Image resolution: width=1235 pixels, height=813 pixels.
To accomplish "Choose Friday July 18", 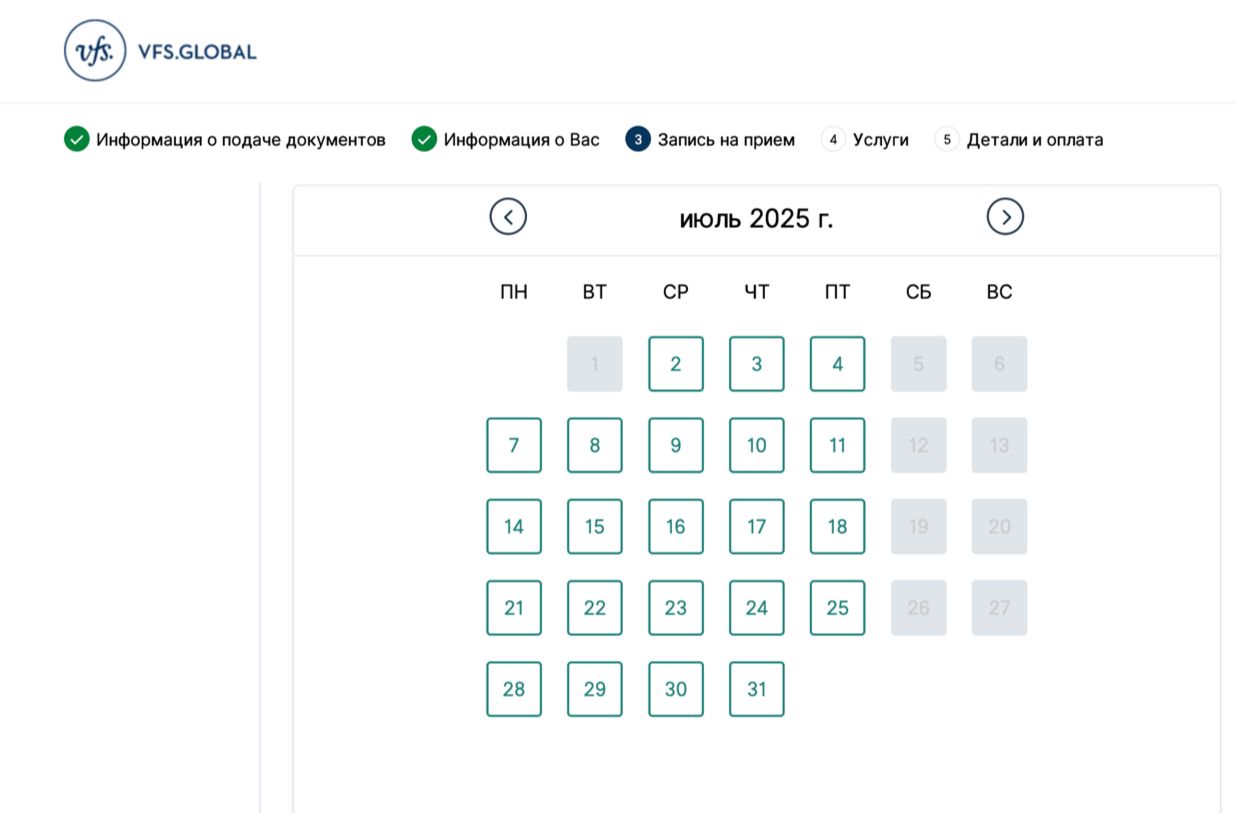I will pos(838,526).
